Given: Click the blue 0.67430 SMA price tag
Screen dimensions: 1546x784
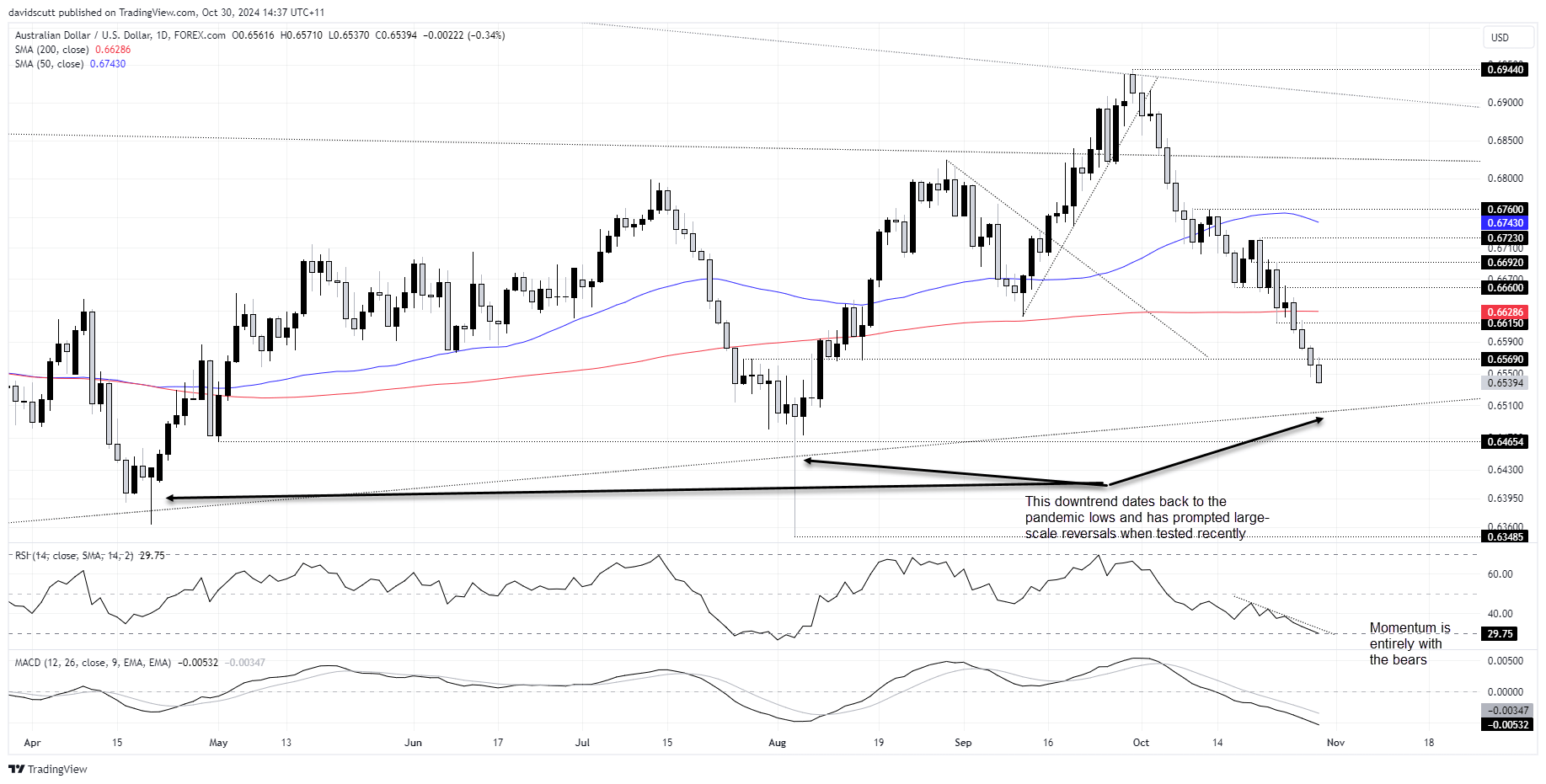Looking at the screenshot, I should coord(1505,223).
